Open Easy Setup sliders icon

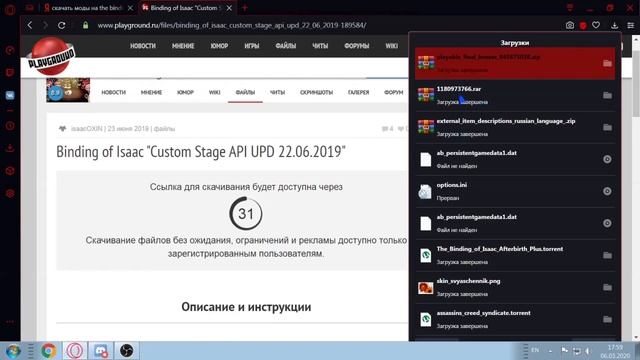click(x=631, y=25)
